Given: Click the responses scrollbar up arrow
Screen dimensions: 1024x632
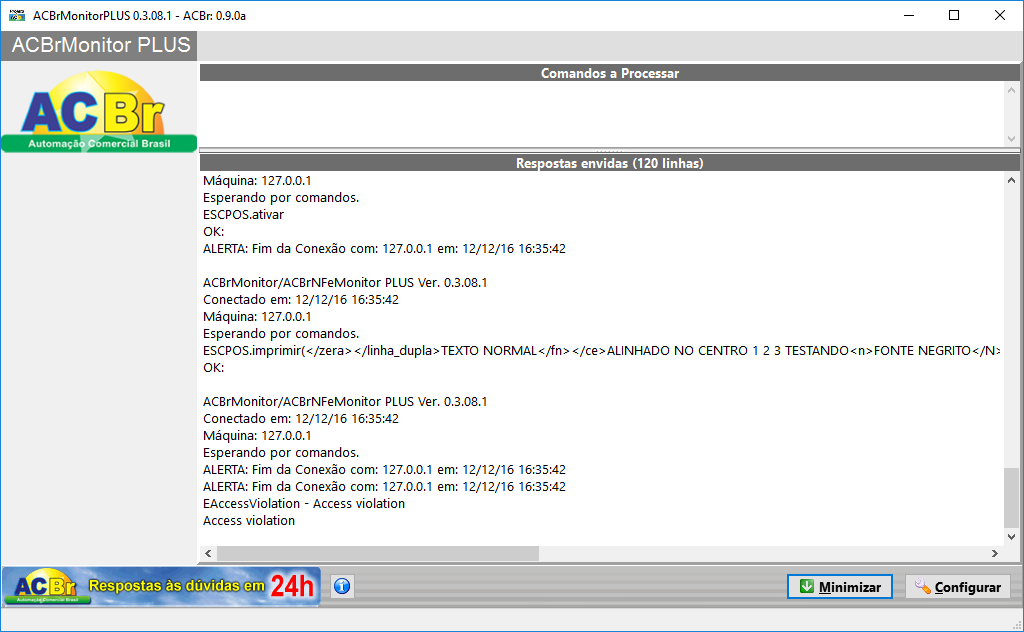Looking at the screenshot, I should [x=1011, y=180].
